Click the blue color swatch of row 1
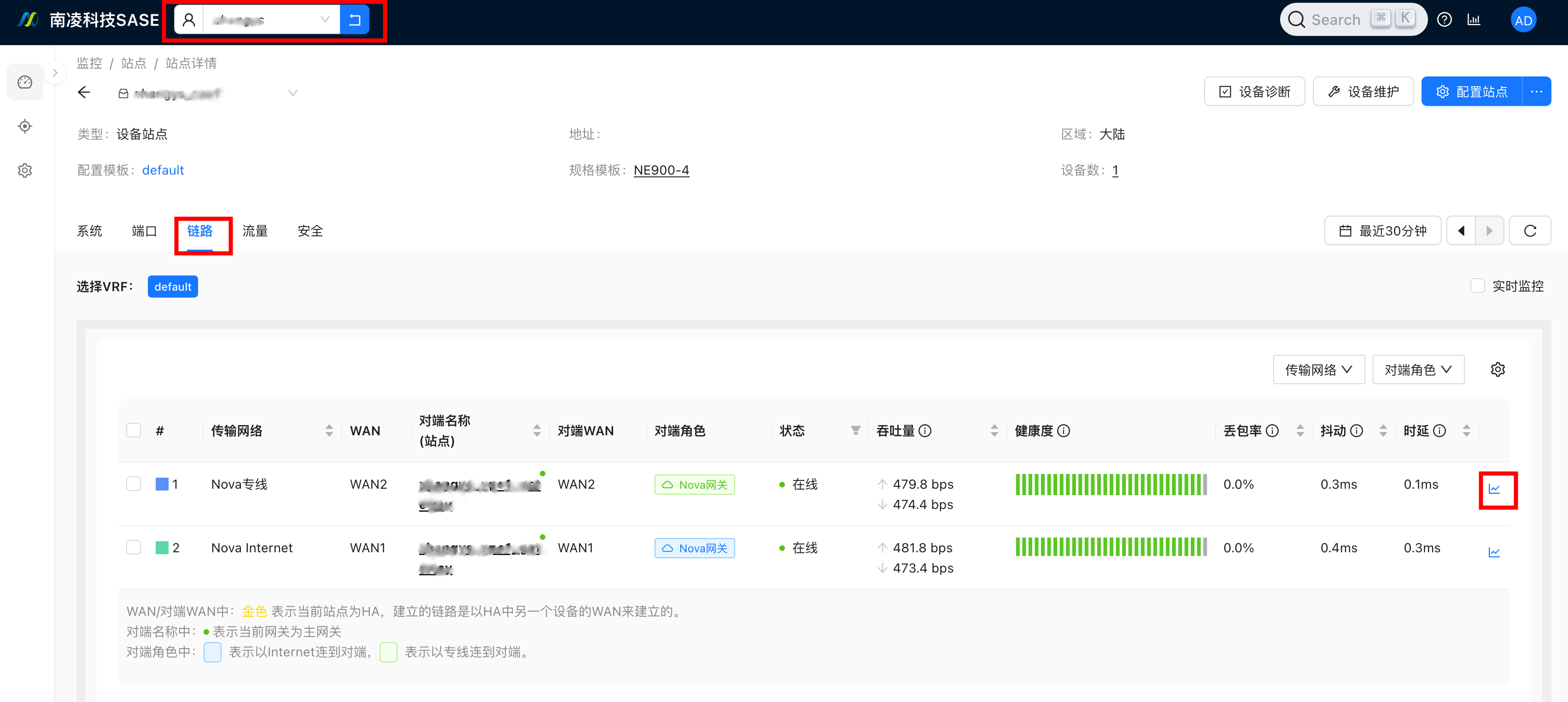This screenshot has width=1568, height=702. click(x=162, y=484)
